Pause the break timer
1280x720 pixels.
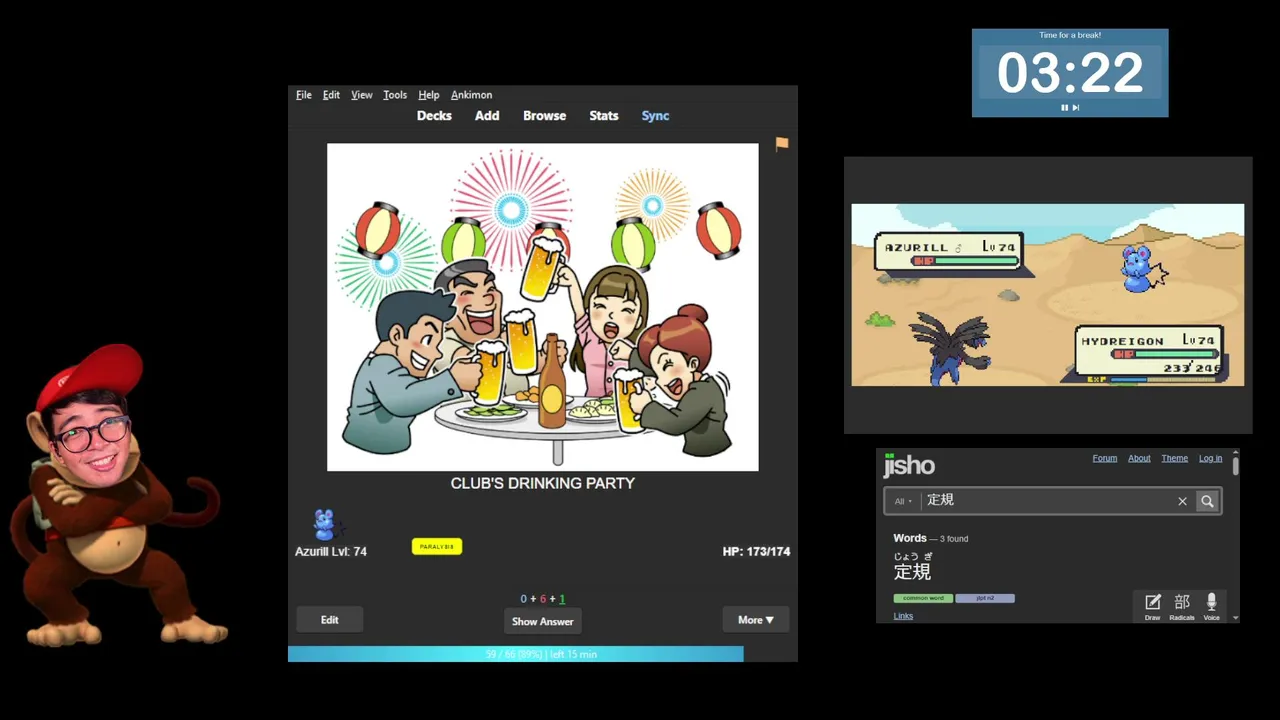click(x=1064, y=108)
